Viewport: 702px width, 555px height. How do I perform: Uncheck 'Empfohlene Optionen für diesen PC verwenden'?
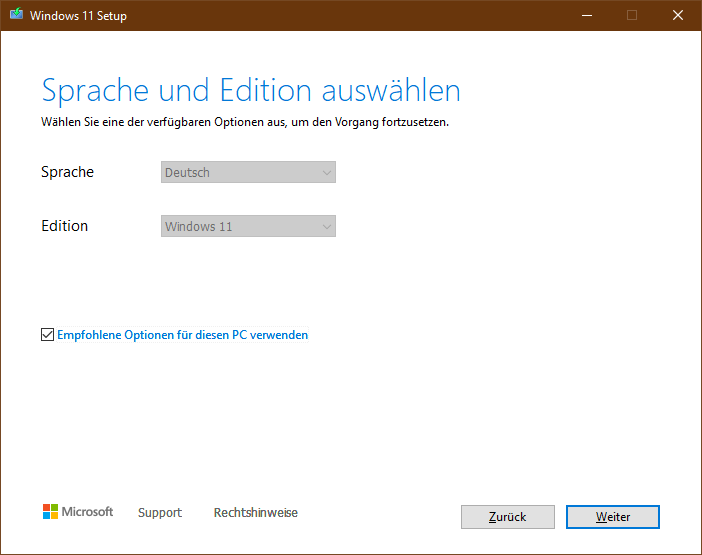click(x=47, y=335)
